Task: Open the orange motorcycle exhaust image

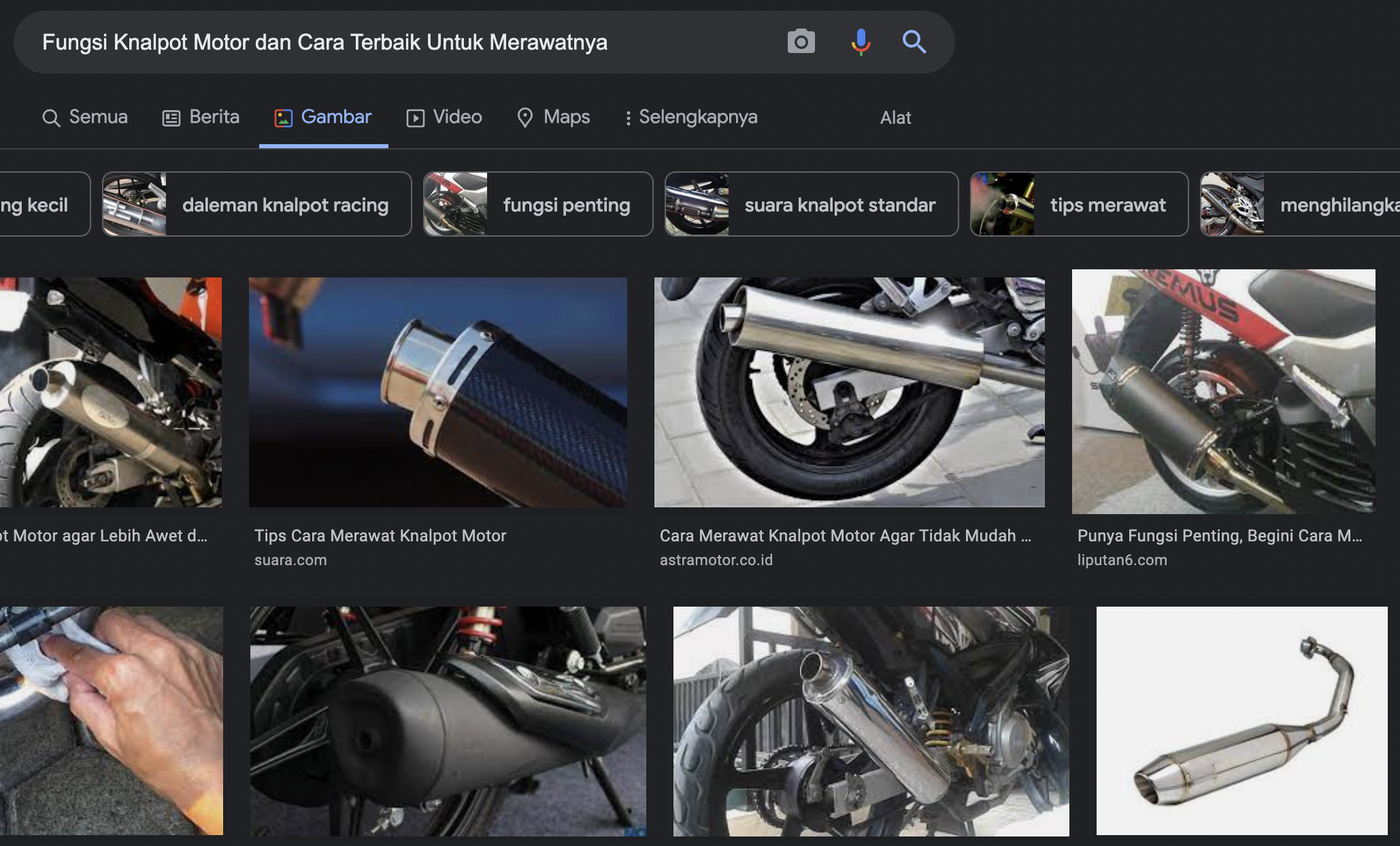Action: click(111, 392)
